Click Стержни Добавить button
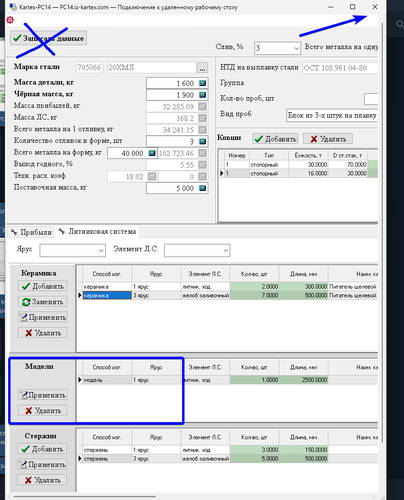 click(x=42, y=449)
